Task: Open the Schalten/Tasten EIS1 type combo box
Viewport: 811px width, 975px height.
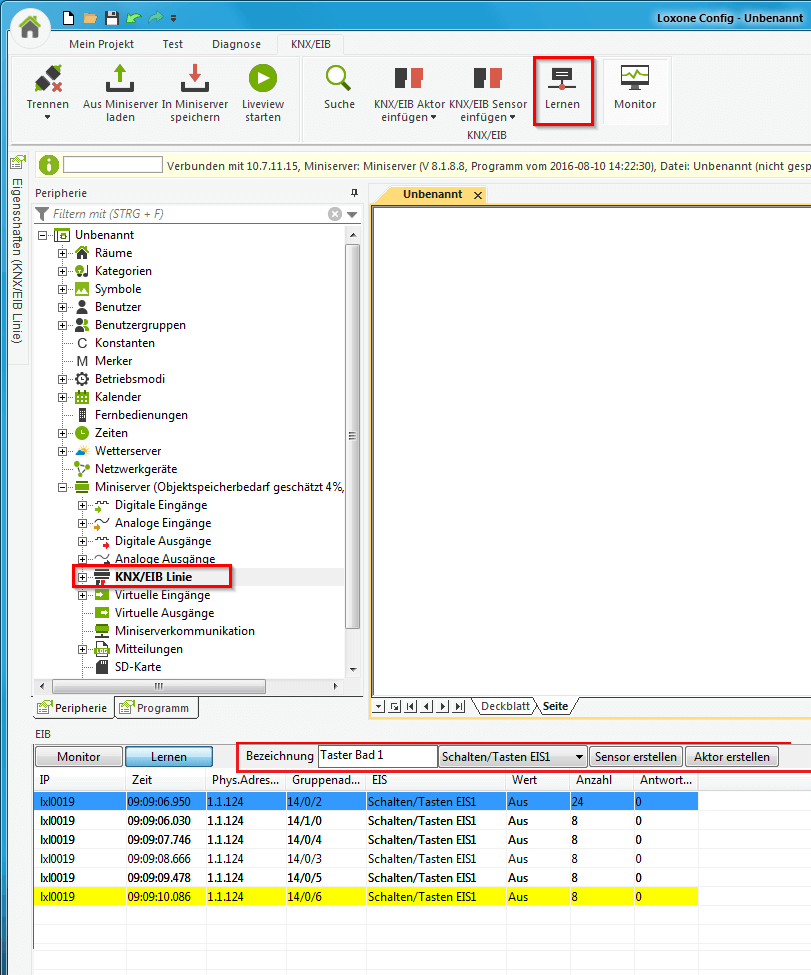Action: 512,757
